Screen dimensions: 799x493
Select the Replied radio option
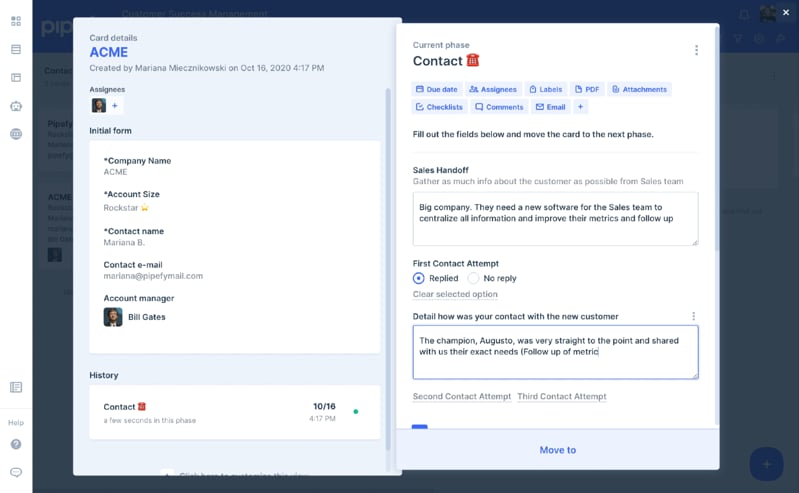(x=419, y=278)
